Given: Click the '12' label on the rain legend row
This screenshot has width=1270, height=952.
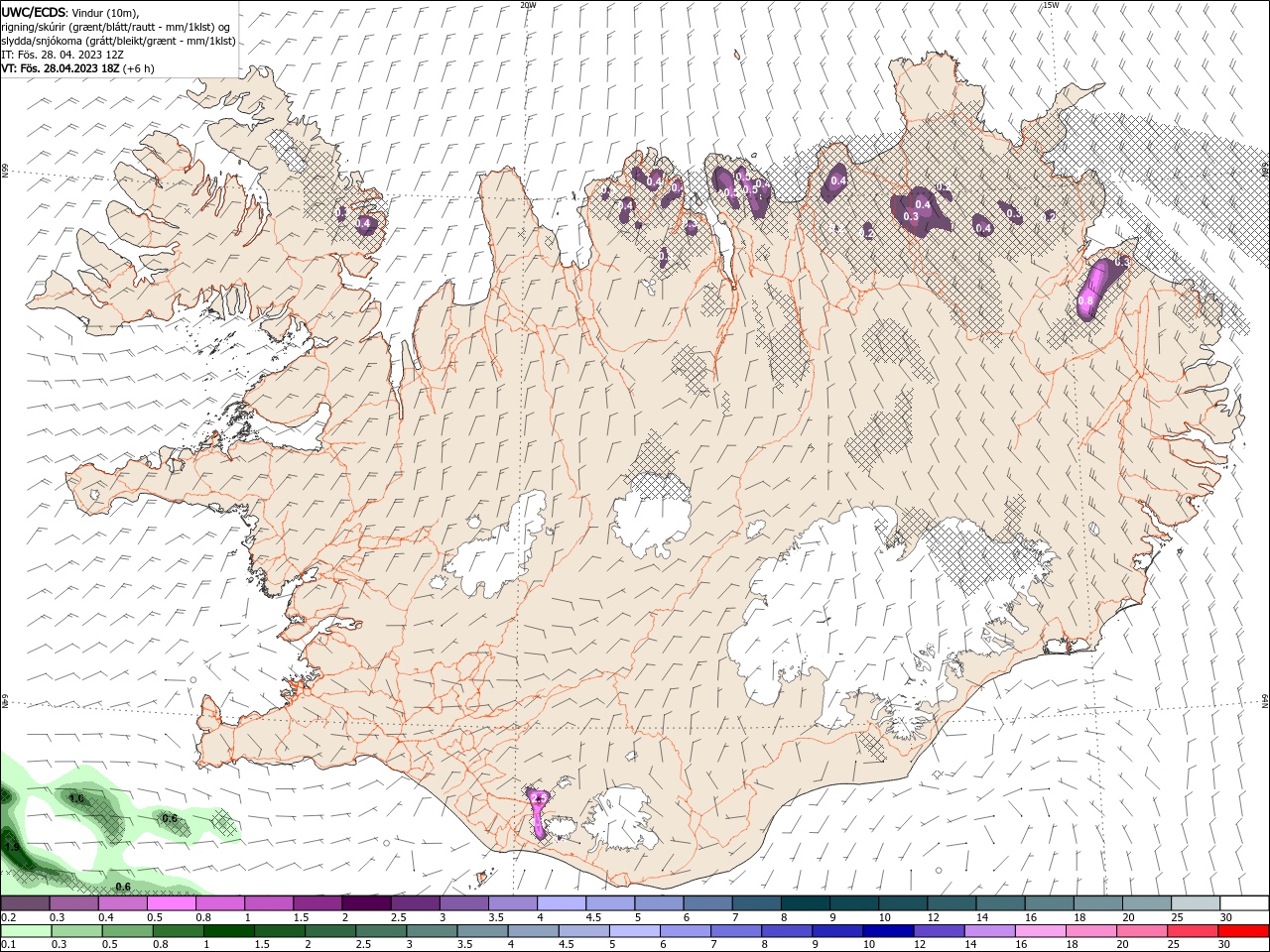Looking at the screenshot, I should [x=919, y=945].
